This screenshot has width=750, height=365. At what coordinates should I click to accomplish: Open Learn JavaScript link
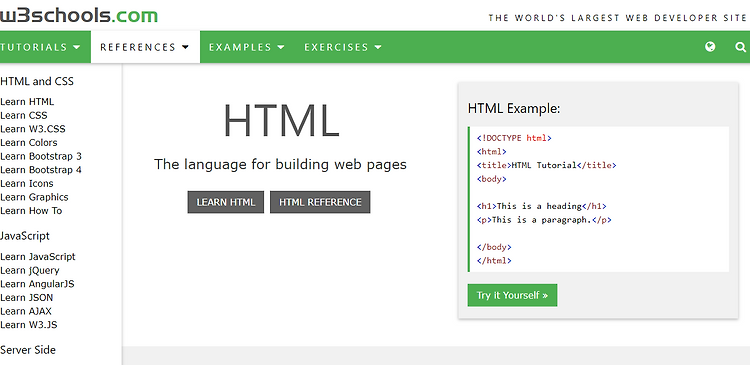[38, 256]
